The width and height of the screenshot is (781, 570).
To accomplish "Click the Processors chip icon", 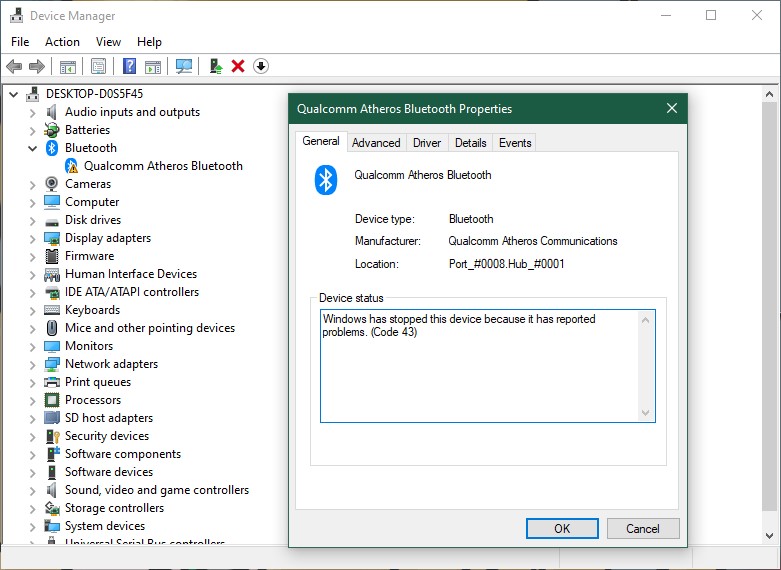I will coord(52,400).
